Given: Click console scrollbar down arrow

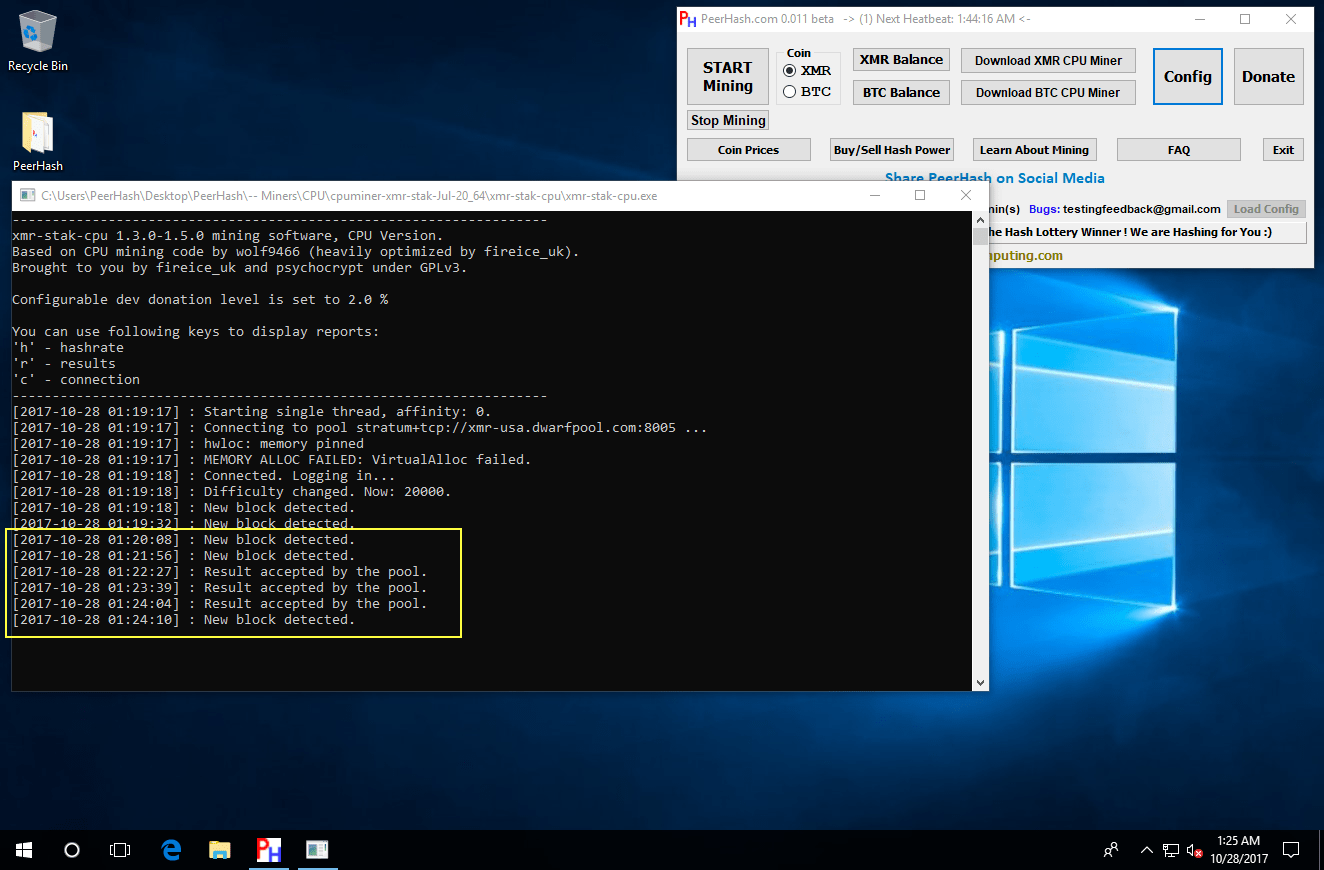Looking at the screenshot, I should (980, 682).
